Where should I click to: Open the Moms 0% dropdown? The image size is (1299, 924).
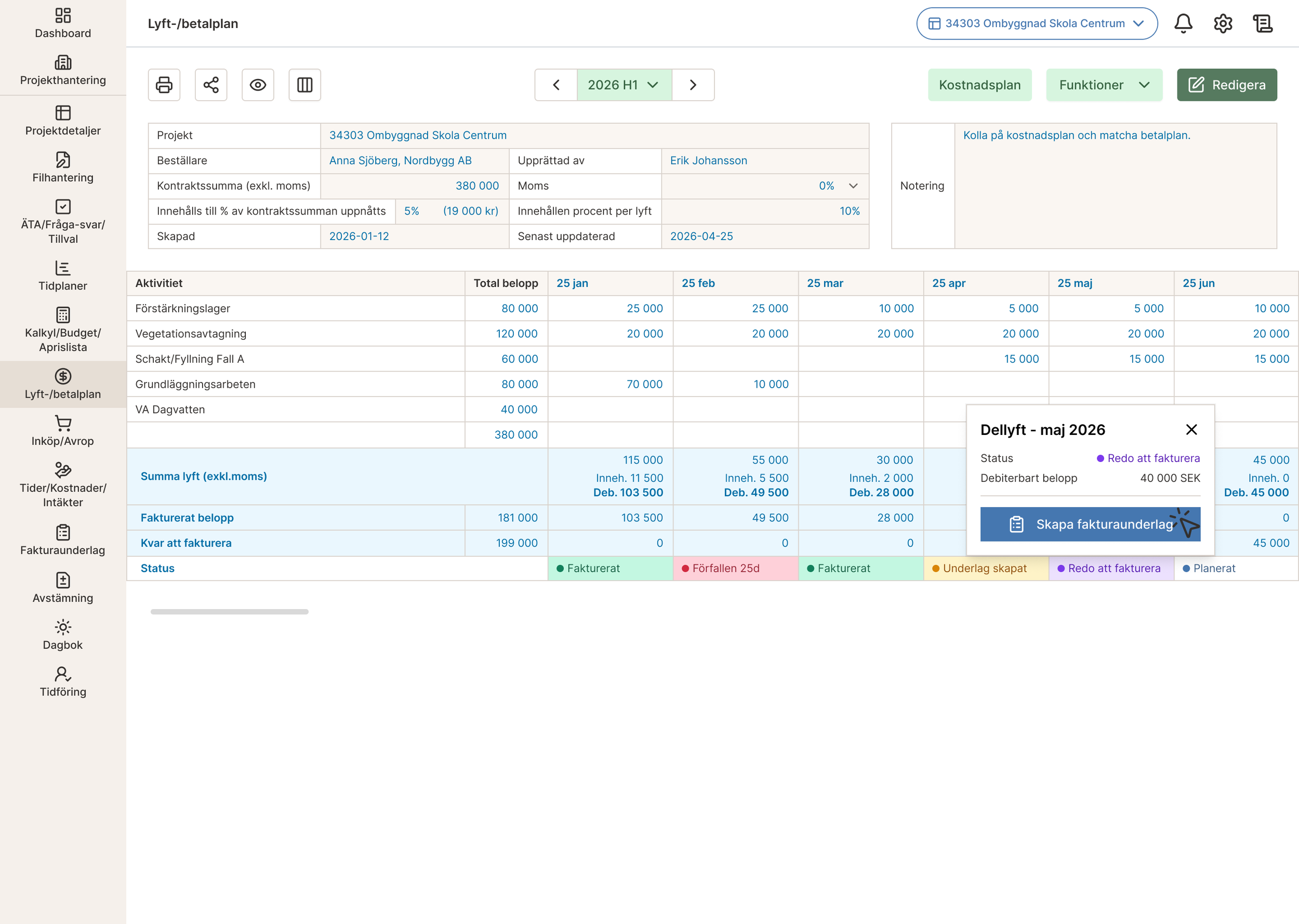pos(765,186)
